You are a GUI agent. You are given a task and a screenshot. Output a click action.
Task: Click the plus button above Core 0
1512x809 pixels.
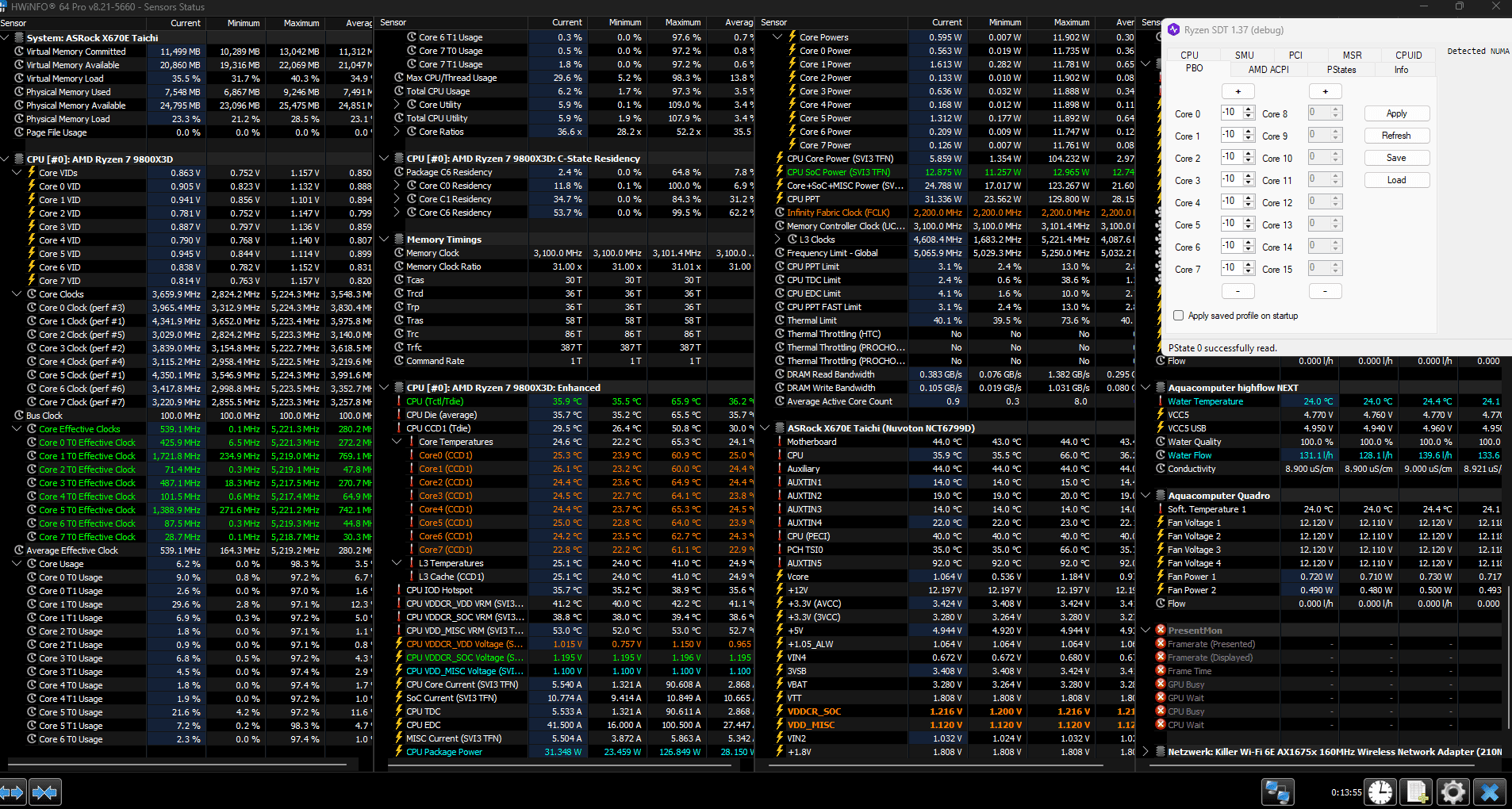point(1238,91)
